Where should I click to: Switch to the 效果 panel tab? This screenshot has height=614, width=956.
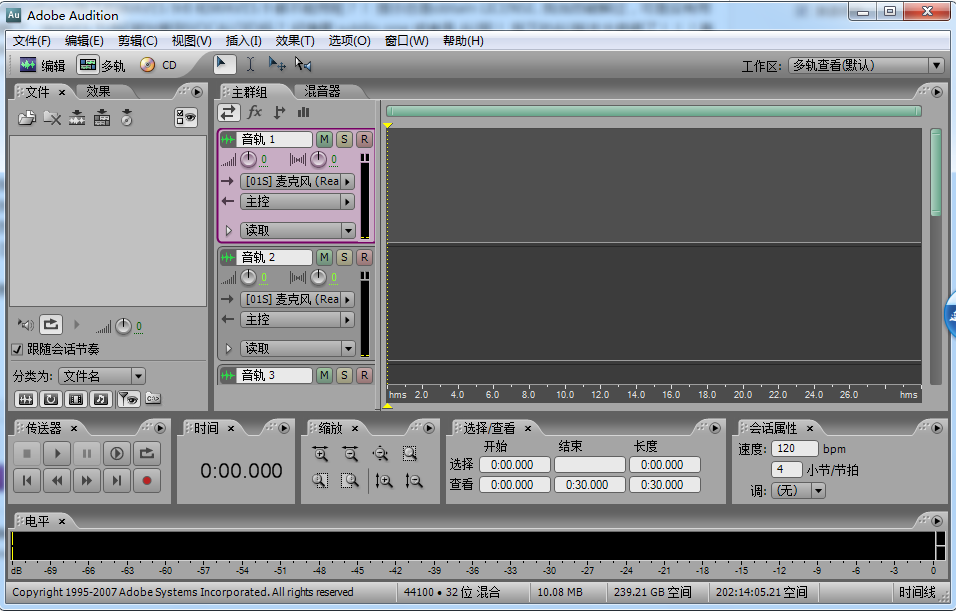click(98, 91)
